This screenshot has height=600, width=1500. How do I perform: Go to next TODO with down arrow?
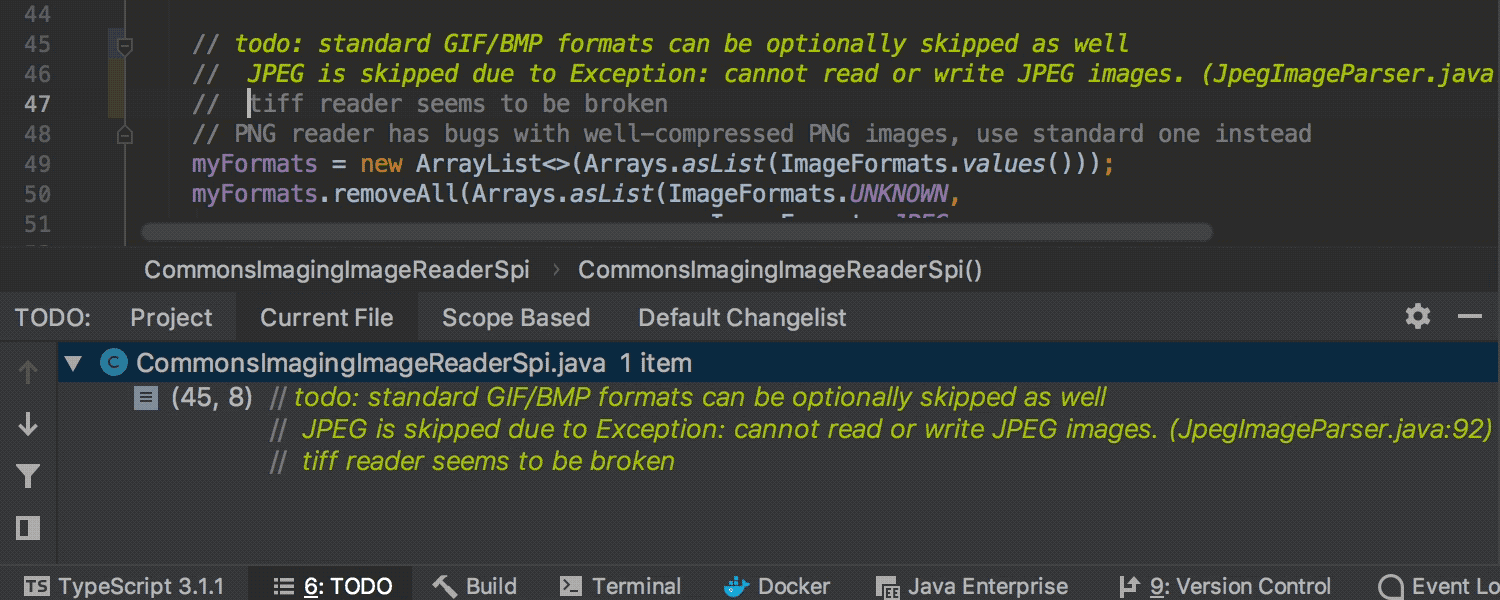pyautogui.click(x=28, y=424)
